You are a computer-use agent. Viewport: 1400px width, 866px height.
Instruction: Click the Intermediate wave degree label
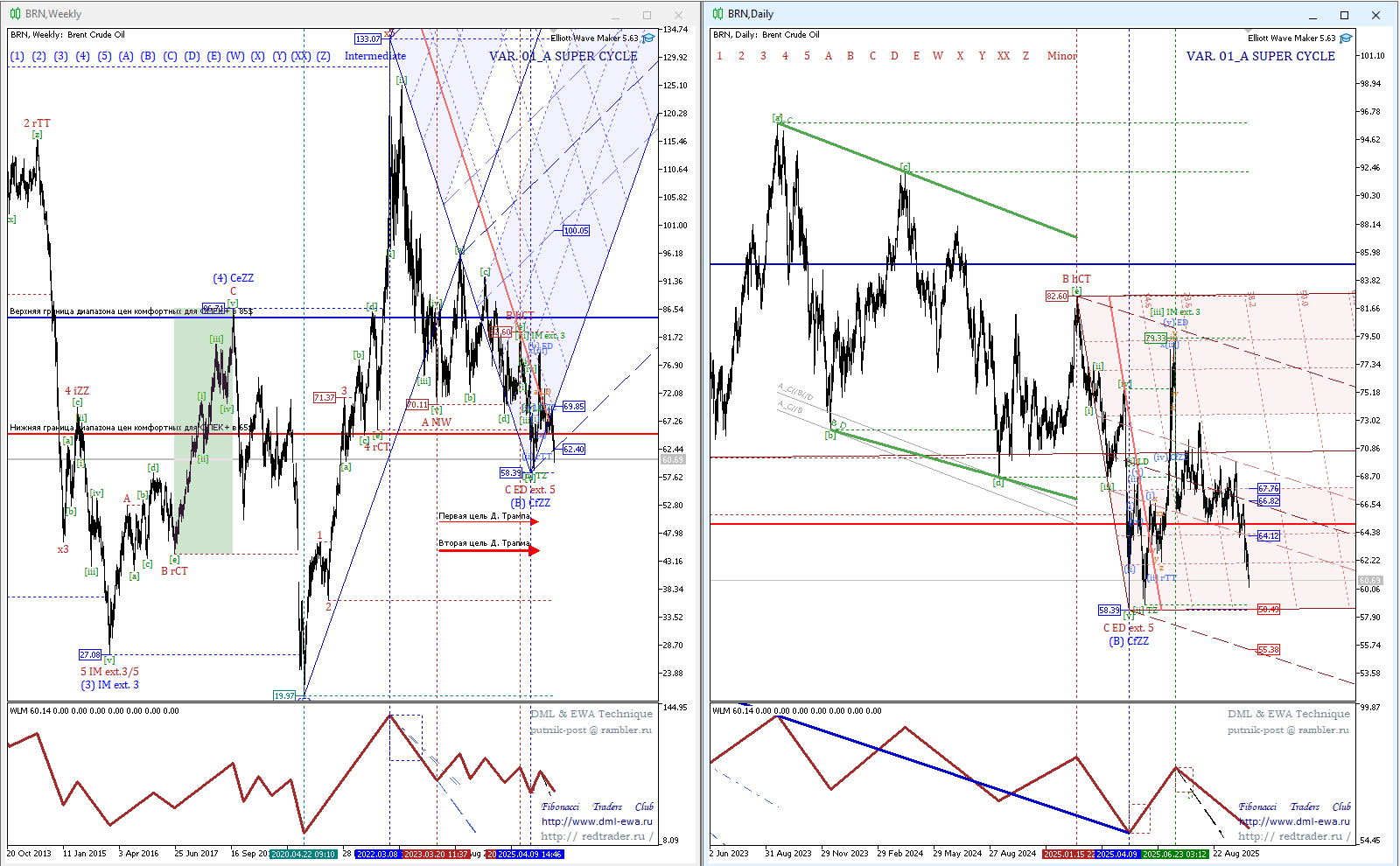tap(374, 56)
